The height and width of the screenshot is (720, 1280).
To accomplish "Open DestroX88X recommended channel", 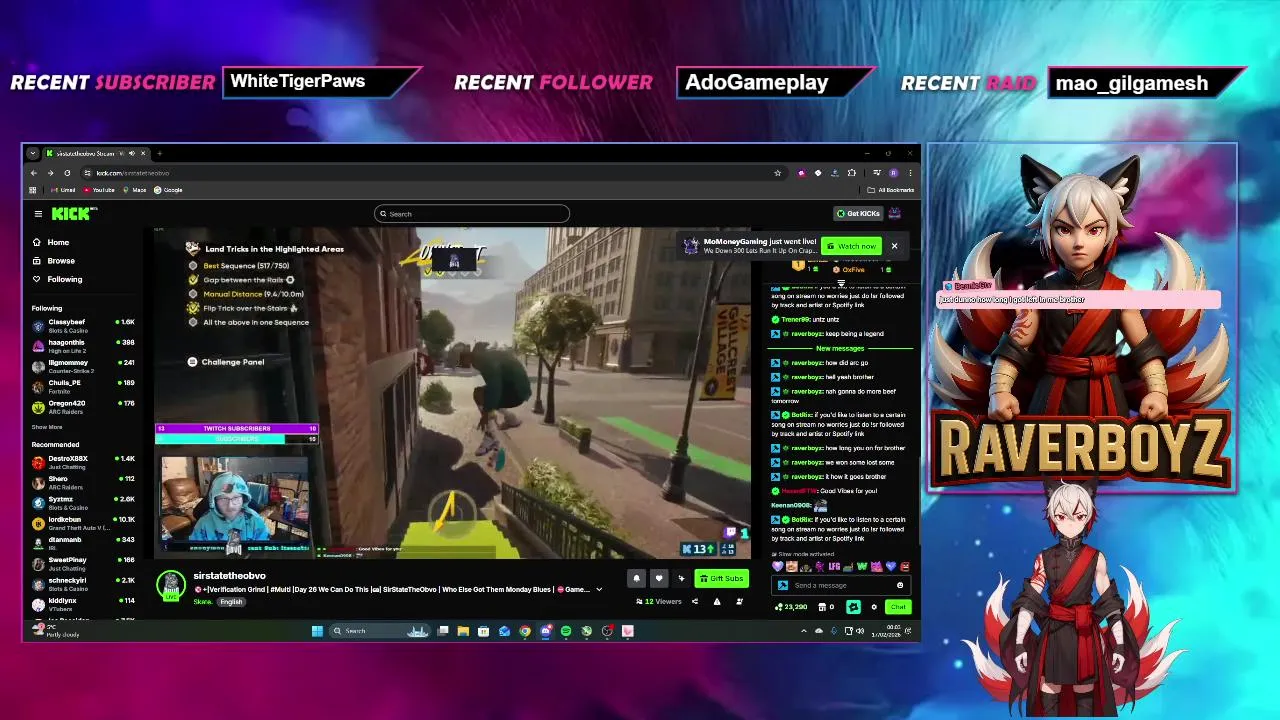I will pos(83,461).
